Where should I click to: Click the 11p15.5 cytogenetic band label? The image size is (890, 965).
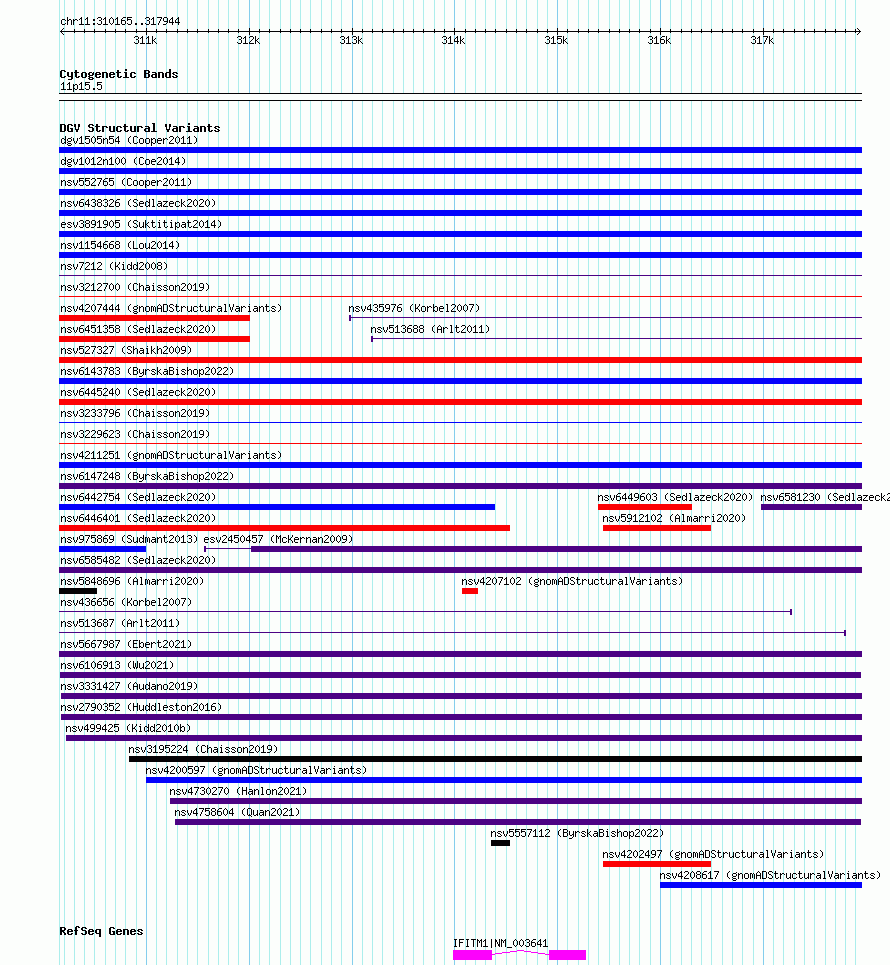point(81,86)
